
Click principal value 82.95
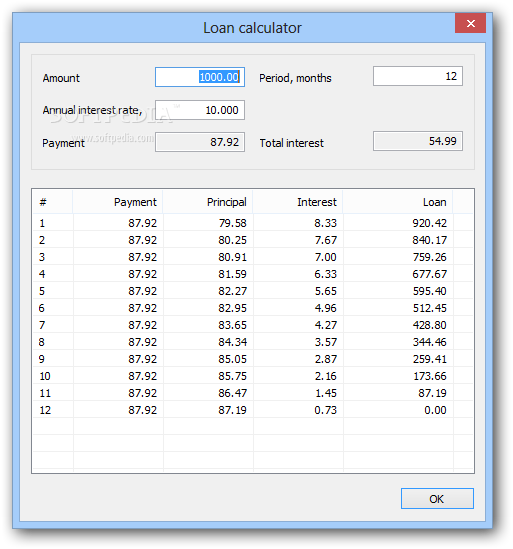(233, 308)
